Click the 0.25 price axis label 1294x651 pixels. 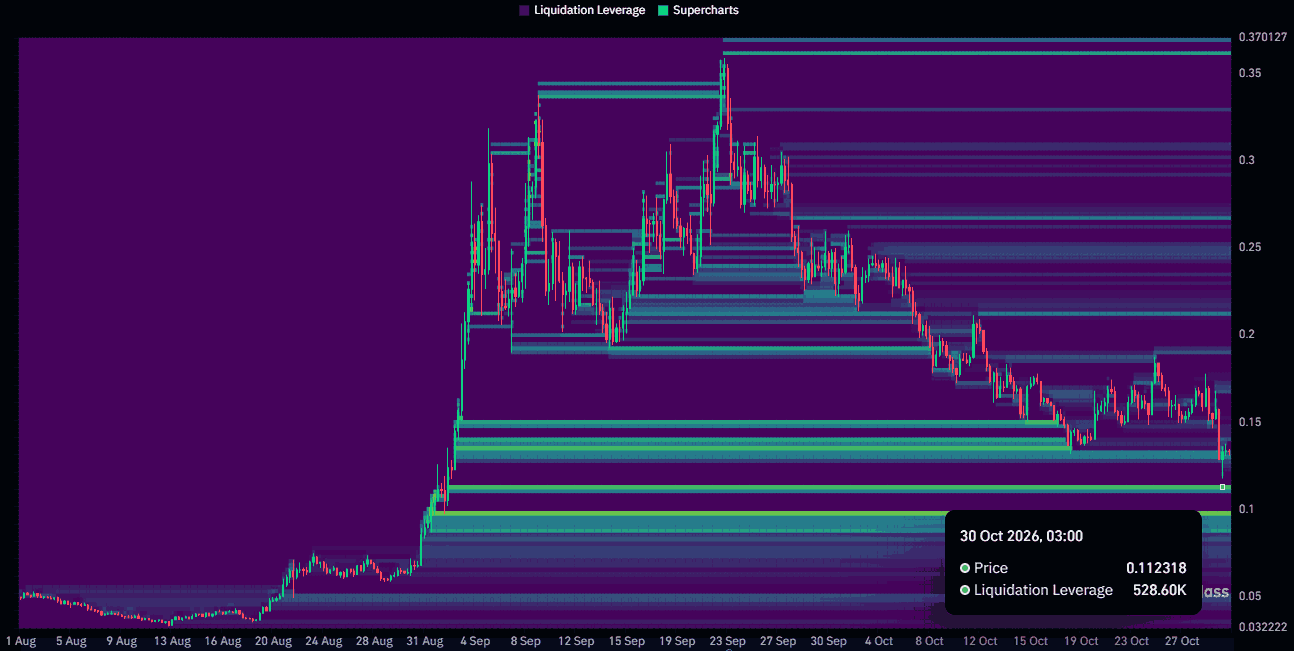(x=1249, y=247)
